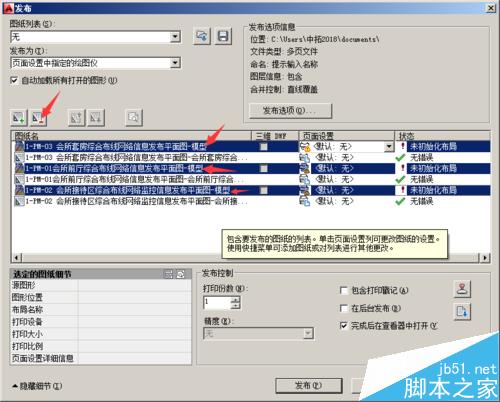Click the 图纸名 column header

(131, 136)
